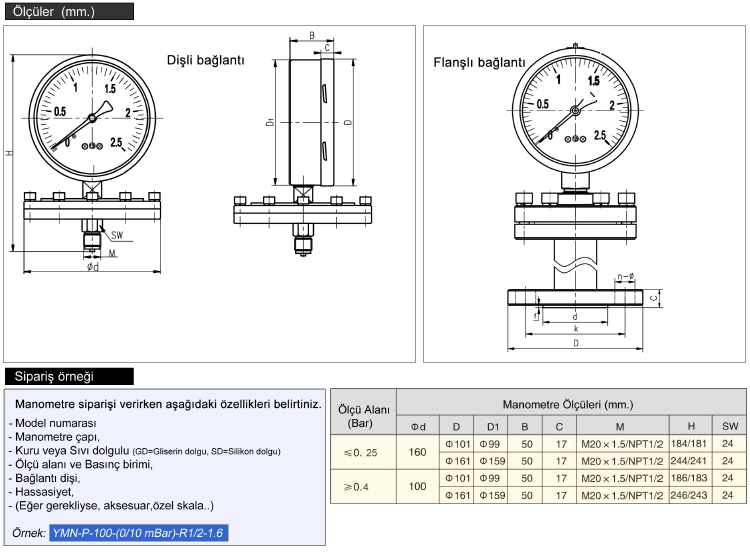Click 'GD=Gliserin dolgu, SD=Silikon dolgu' note
The image size is (750, 554).
pyautogui.click(x=206, y=451)
